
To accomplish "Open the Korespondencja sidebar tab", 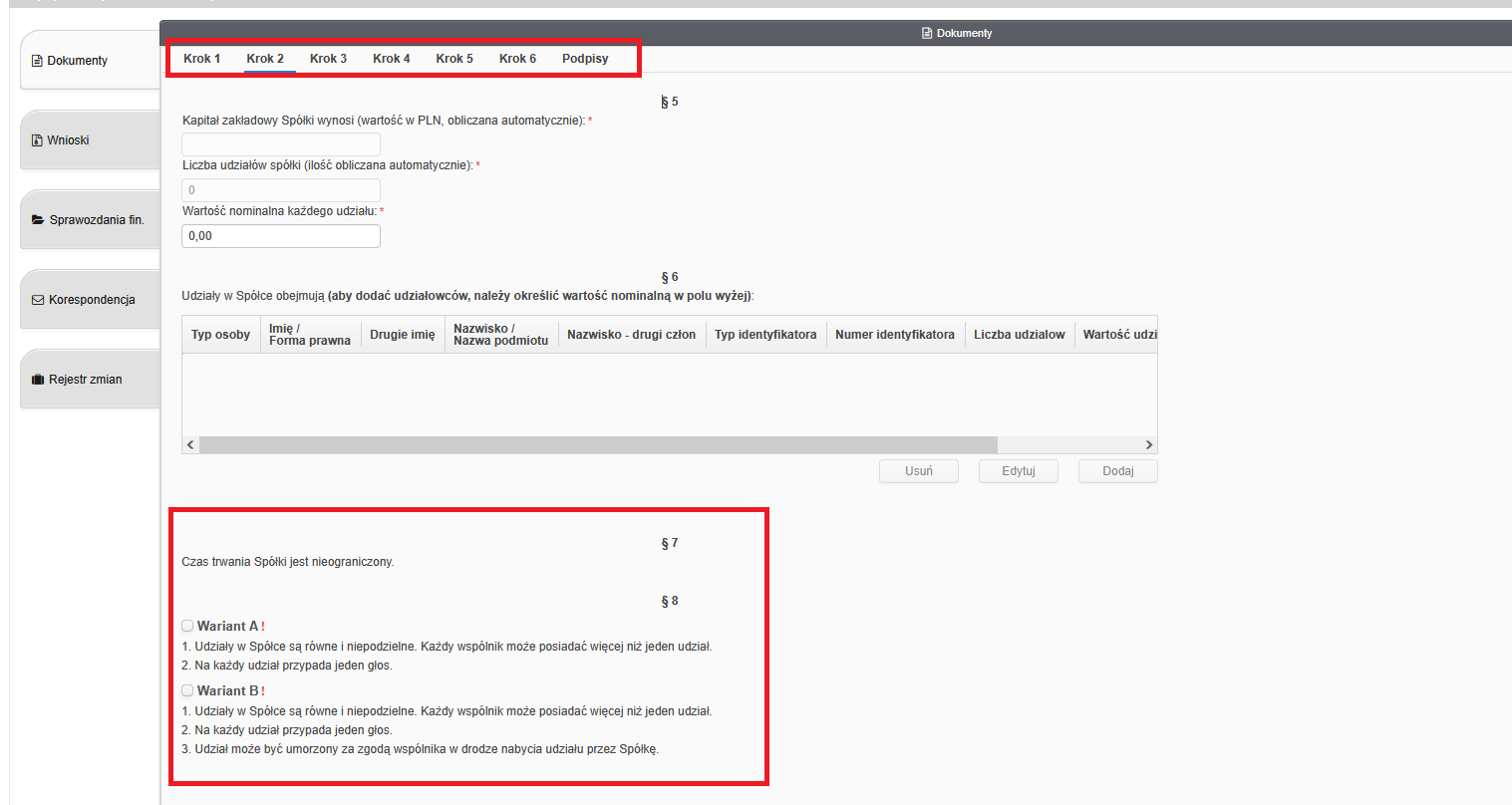I will click(91, 299).
